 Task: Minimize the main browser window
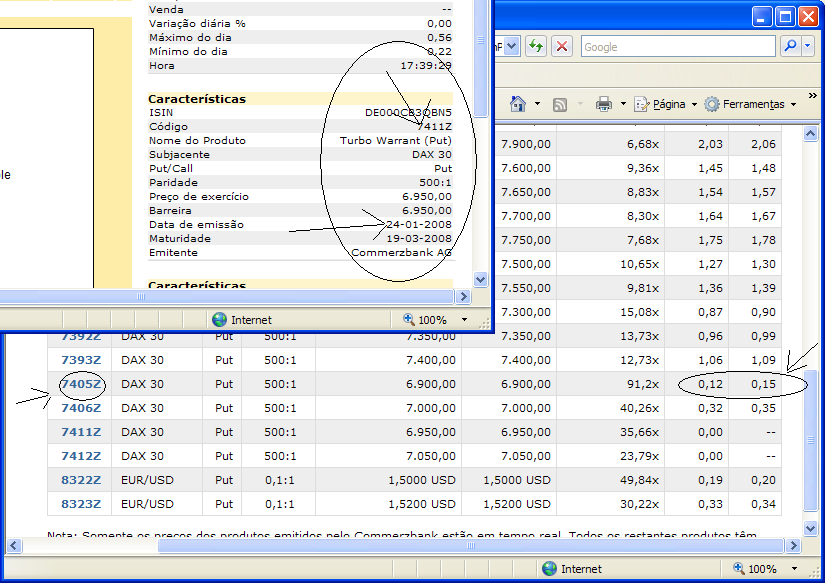point(761,17)
